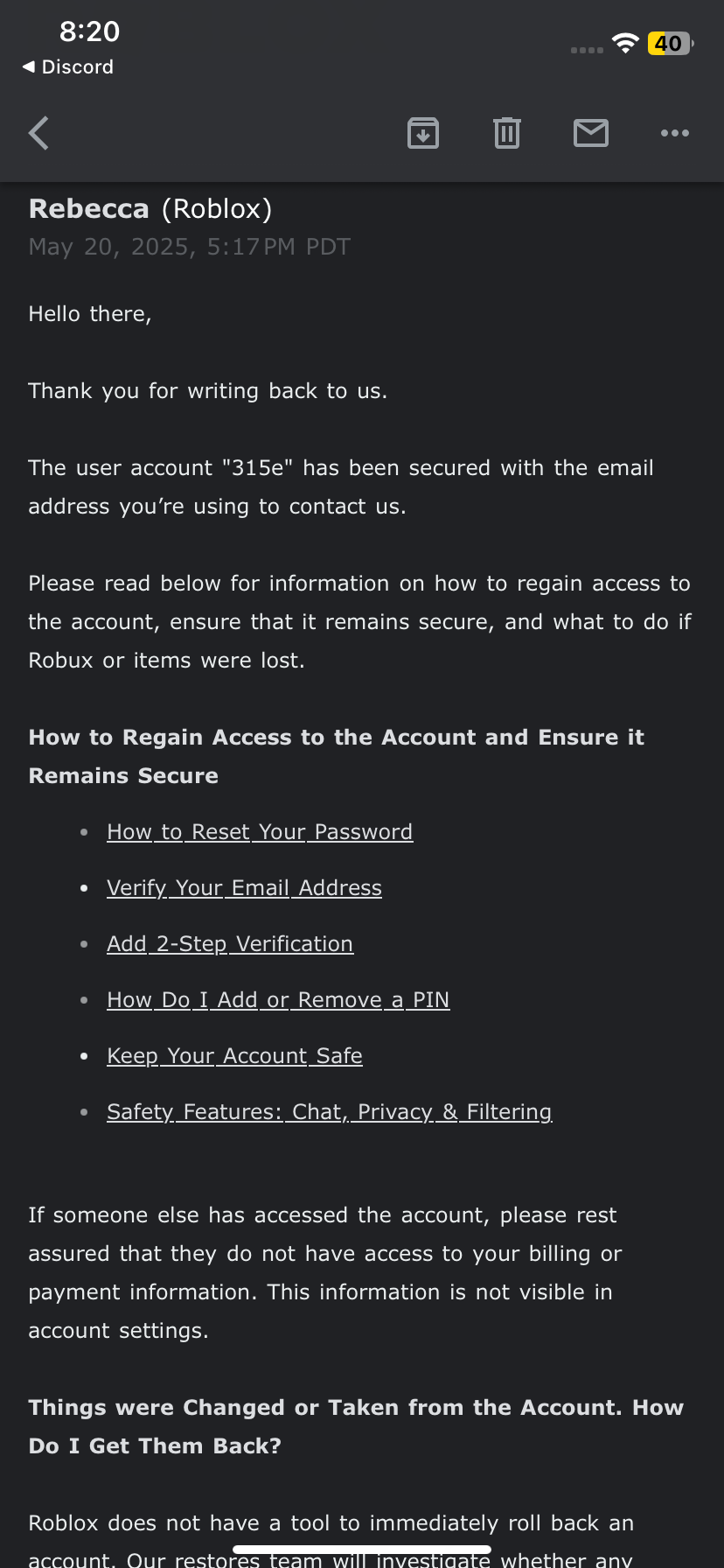
Task: Tap the Wi-Fi status icon
Action: [625, 44]
